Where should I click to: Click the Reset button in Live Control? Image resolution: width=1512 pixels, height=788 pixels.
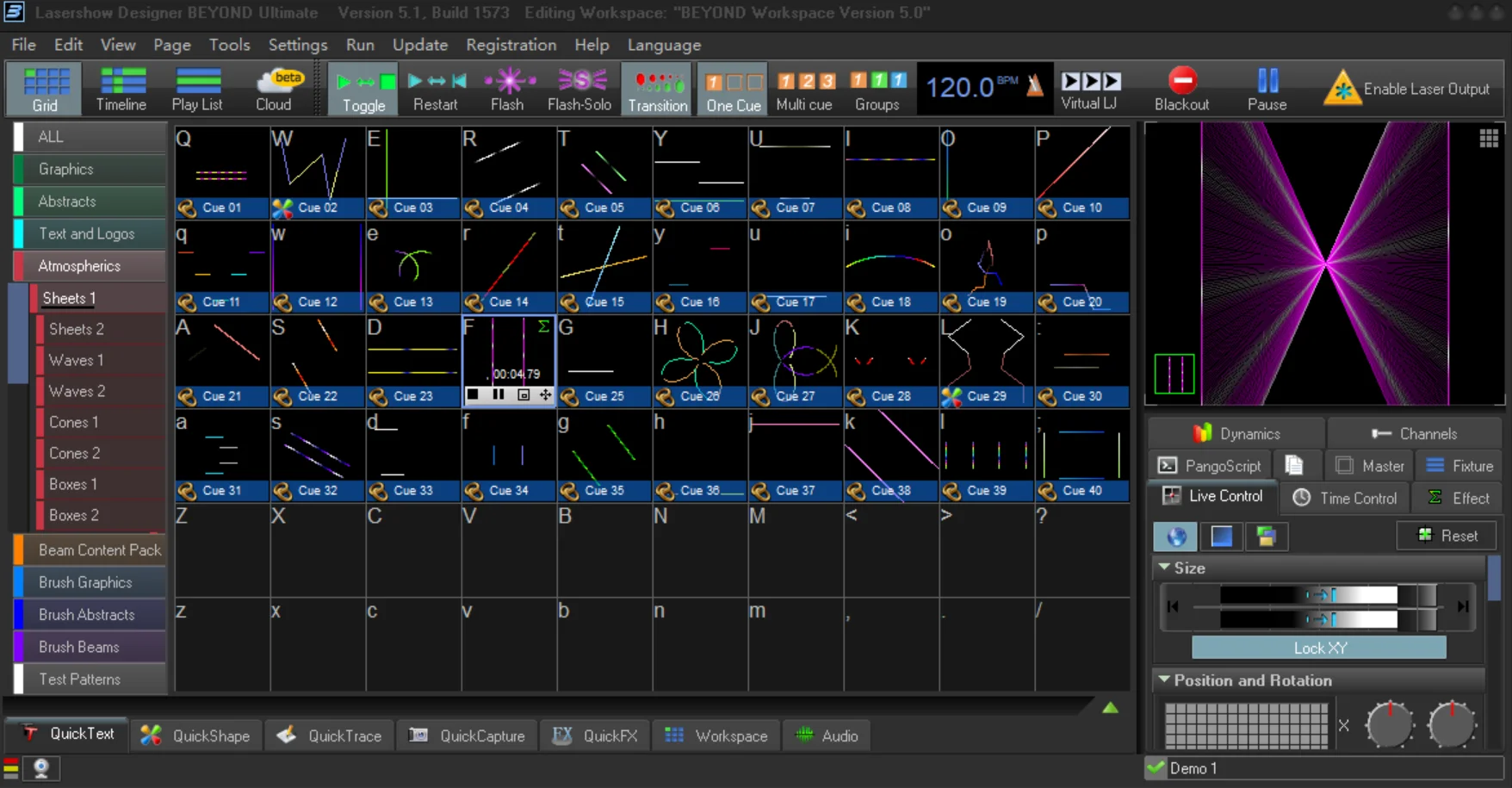click(x=1447, y=536)
